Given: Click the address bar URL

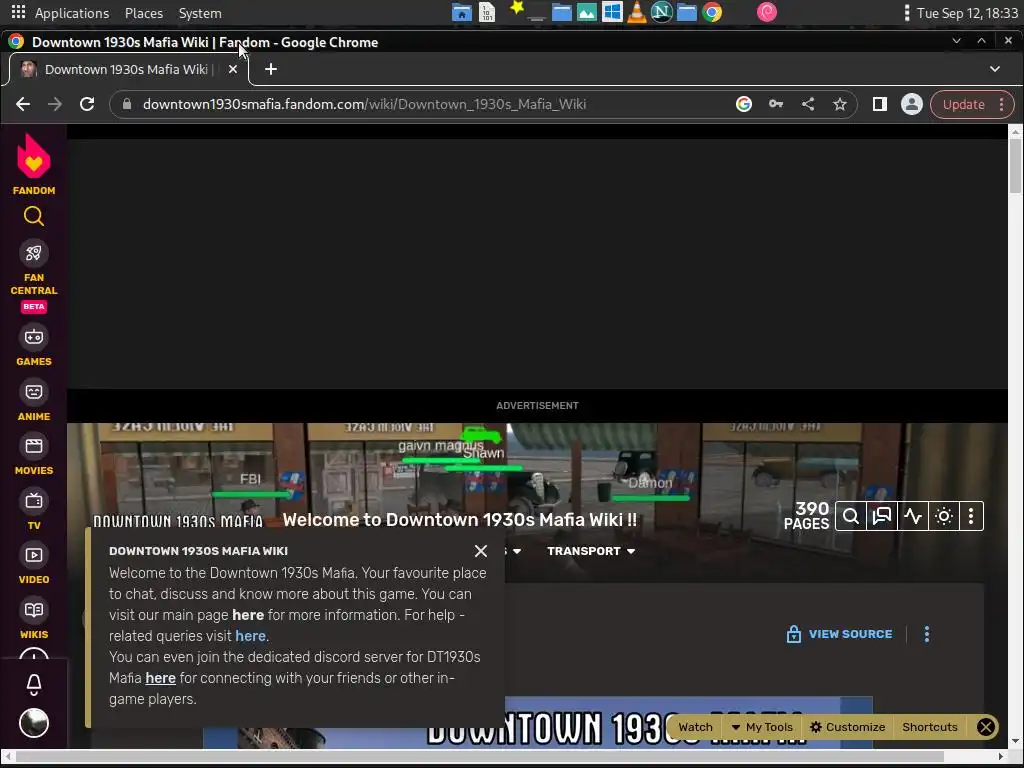Looking at the screenshot, I should (x=364, y=104).
